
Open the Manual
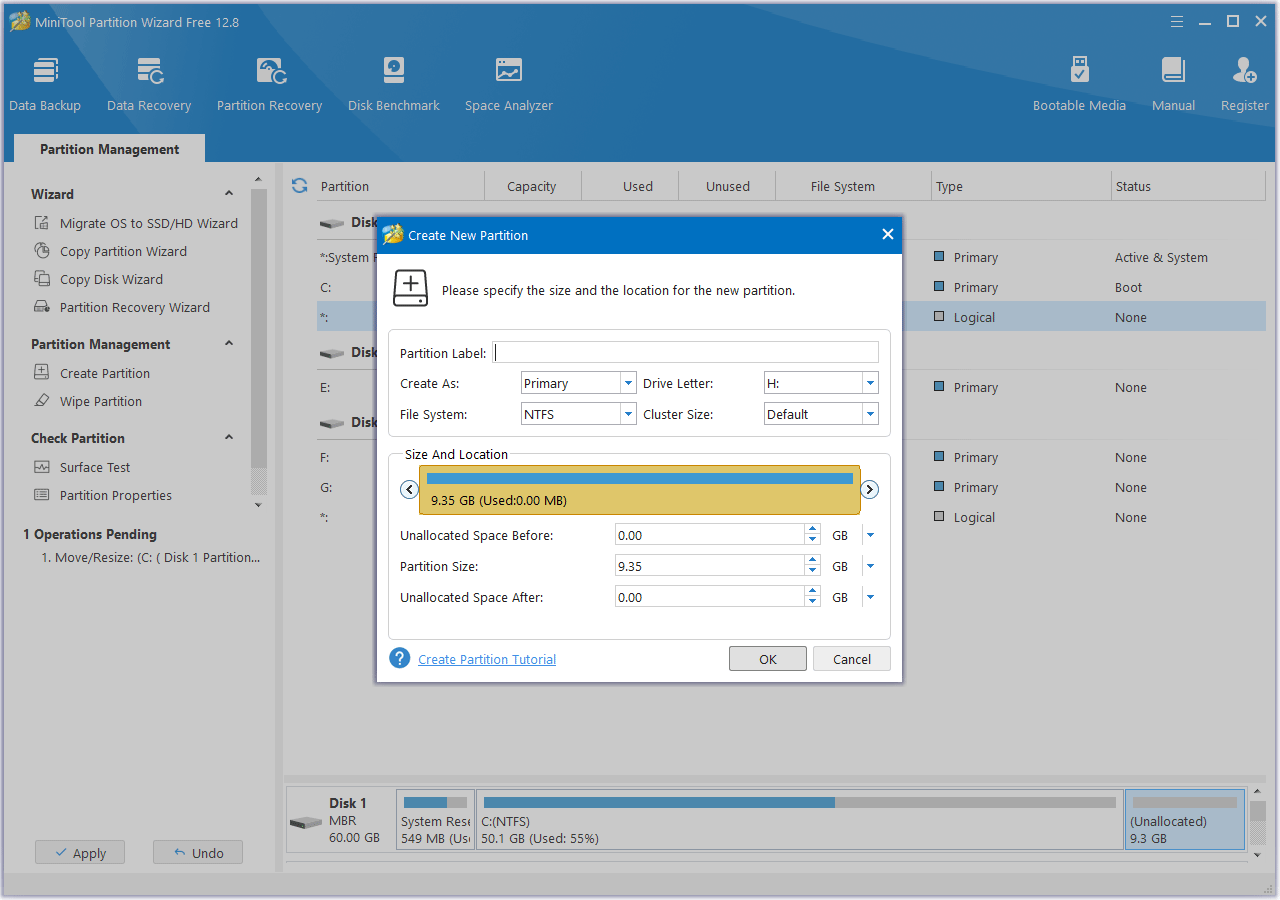(x=1173, y=84)
